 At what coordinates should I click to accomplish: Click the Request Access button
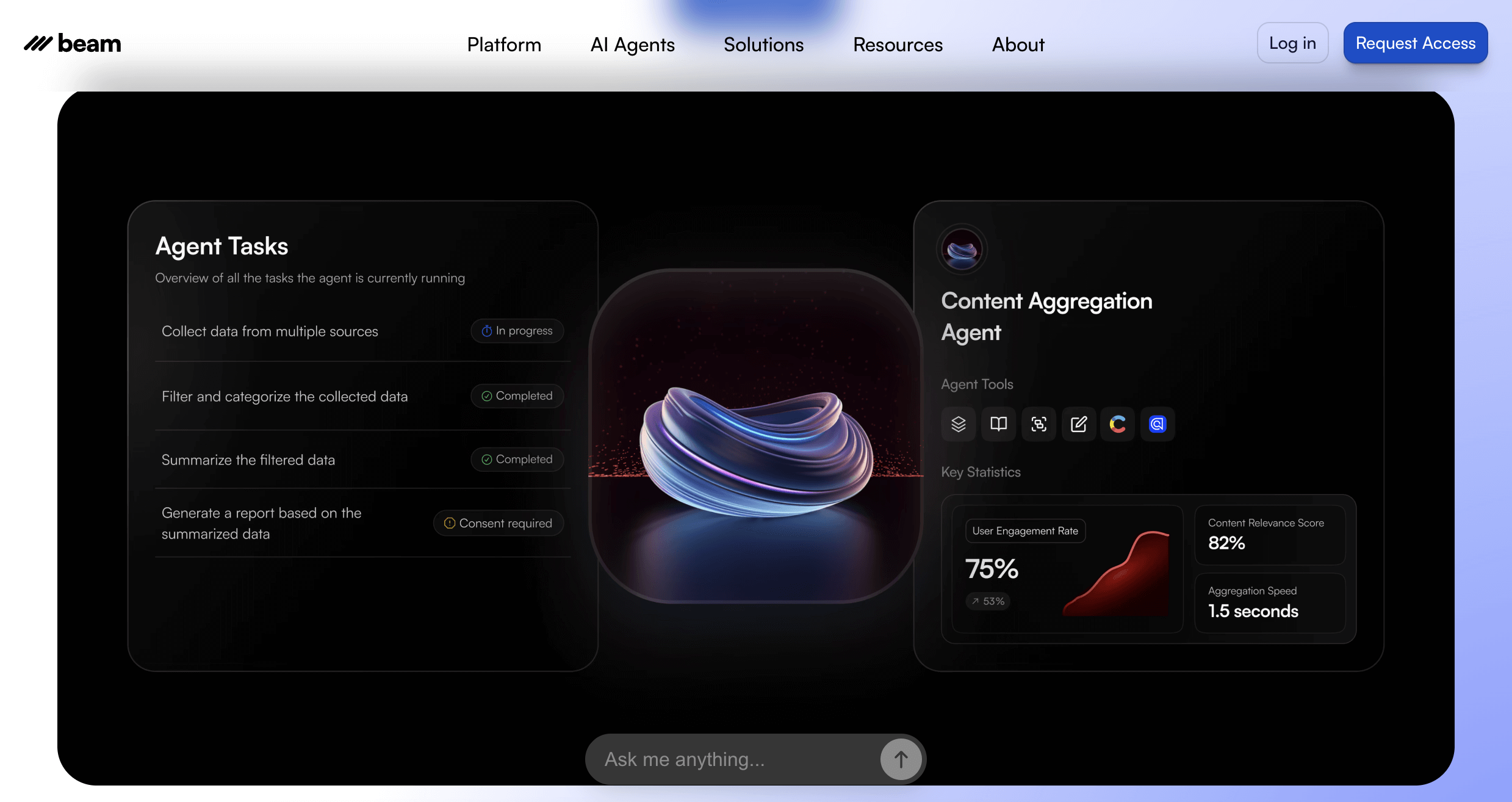pyautogui.click(x=1415, y=43)
